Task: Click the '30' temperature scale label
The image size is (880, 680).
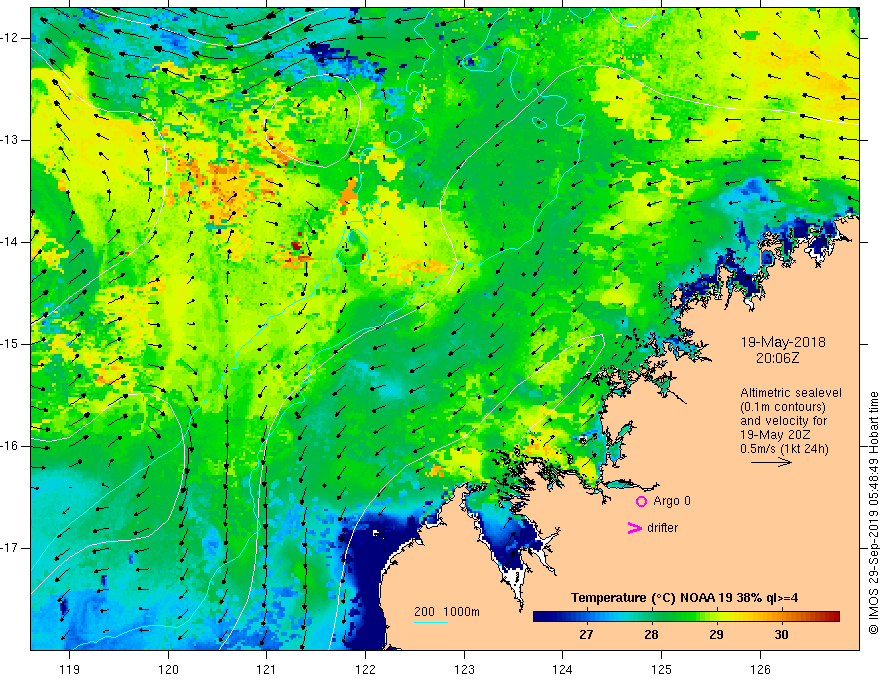Action: click(781, 635)
